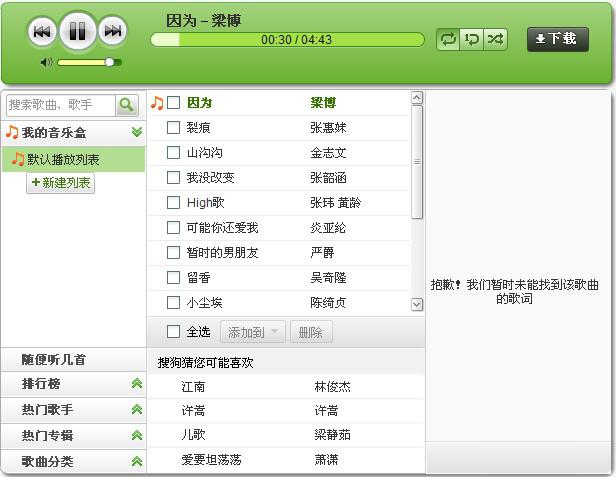Click the playlist scrollbar up arrow
Image resolution: width=616 pixels, height=477 pixels.
point(417,97)
